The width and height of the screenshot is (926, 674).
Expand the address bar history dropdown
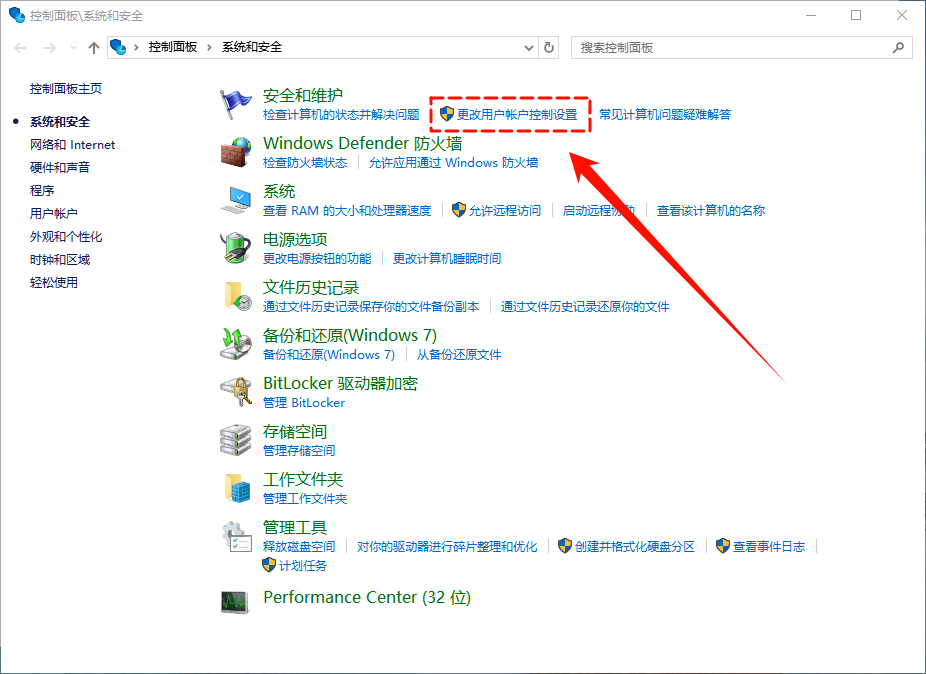529,48
